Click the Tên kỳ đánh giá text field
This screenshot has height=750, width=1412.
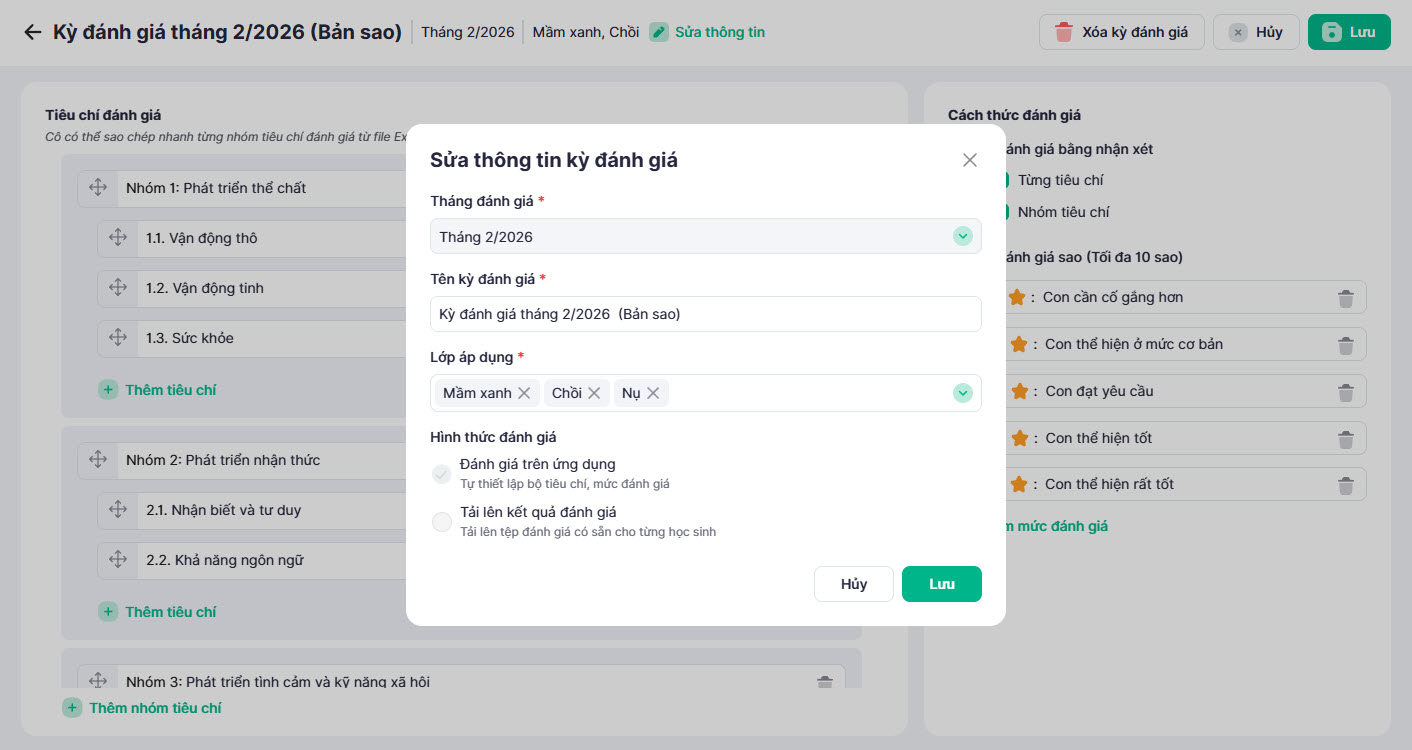(705, 314)
